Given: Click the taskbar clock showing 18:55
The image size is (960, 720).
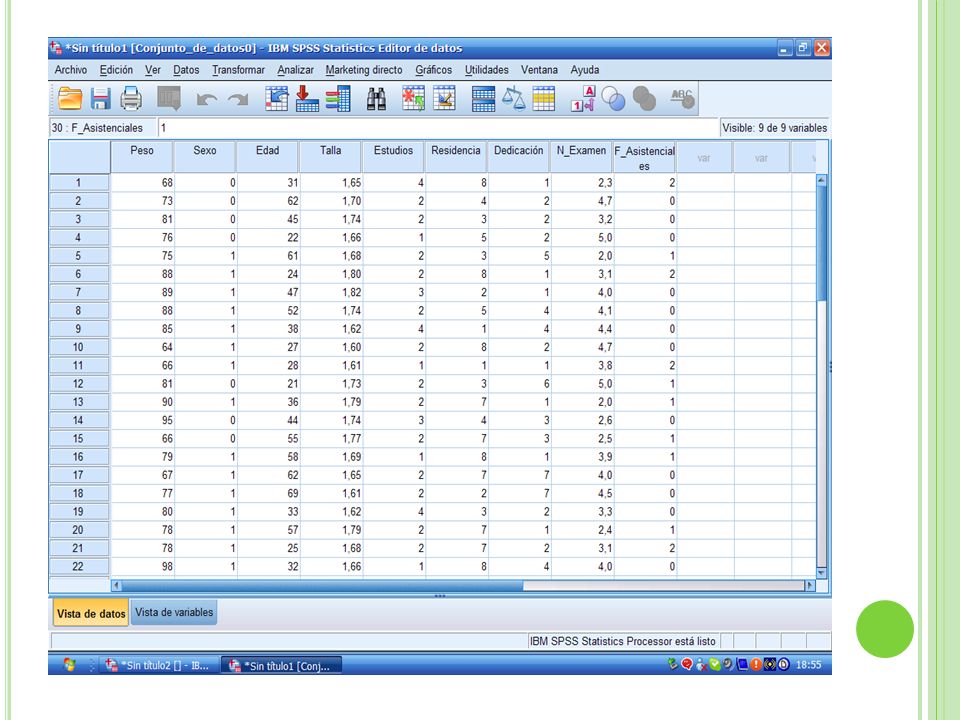Looking at the screenshot, I should 808,665.
